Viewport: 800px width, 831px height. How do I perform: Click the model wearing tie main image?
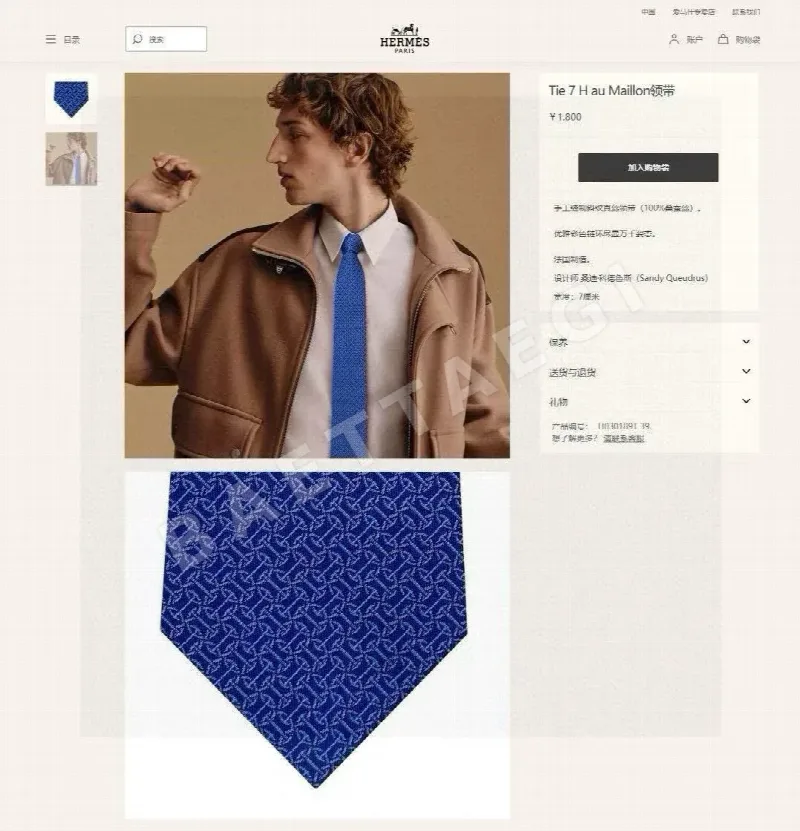[317, 265]
